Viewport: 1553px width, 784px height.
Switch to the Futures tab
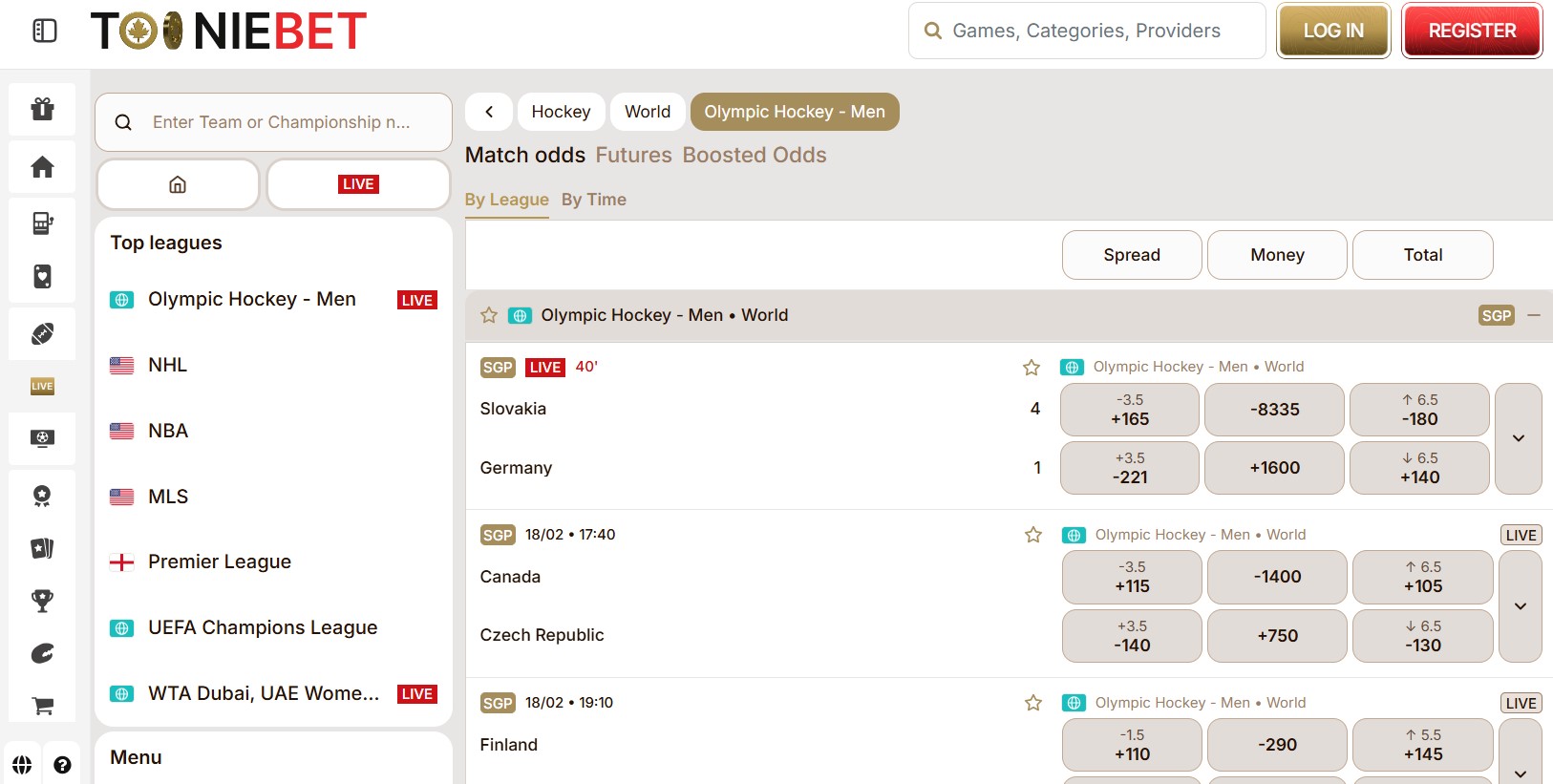coord(633,155)
